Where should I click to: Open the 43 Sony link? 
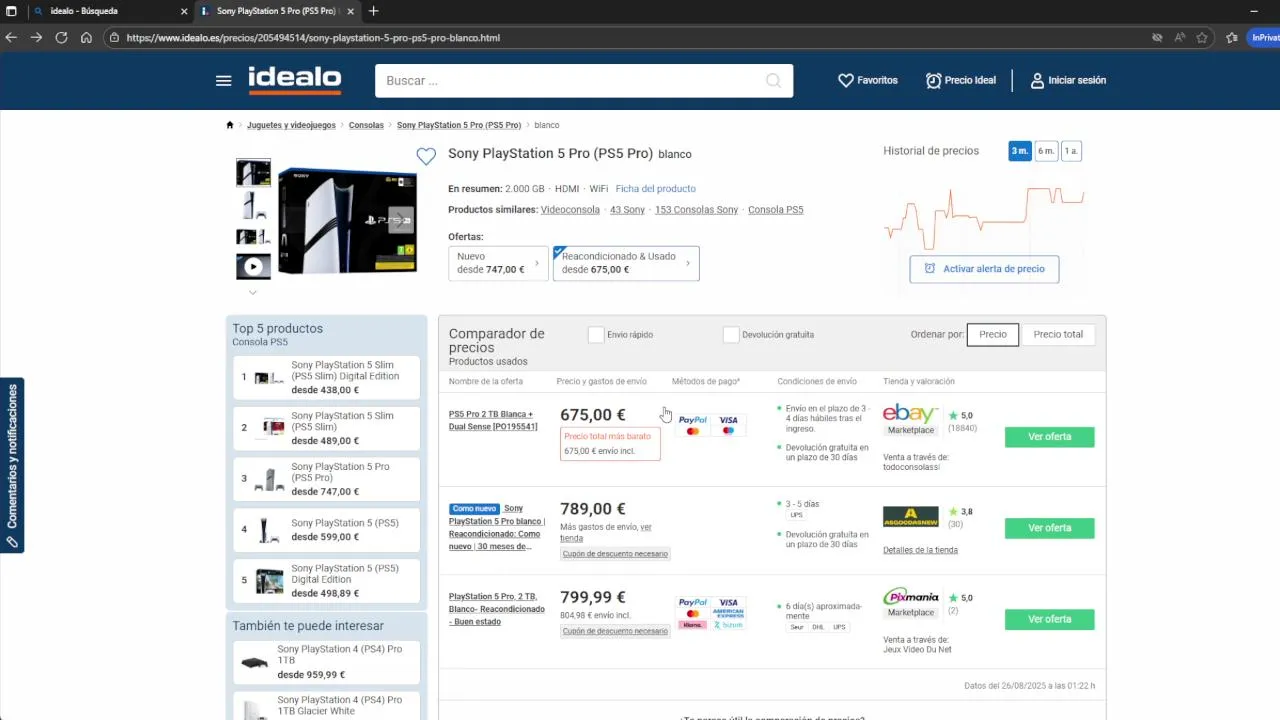click(x=627, y=210)
